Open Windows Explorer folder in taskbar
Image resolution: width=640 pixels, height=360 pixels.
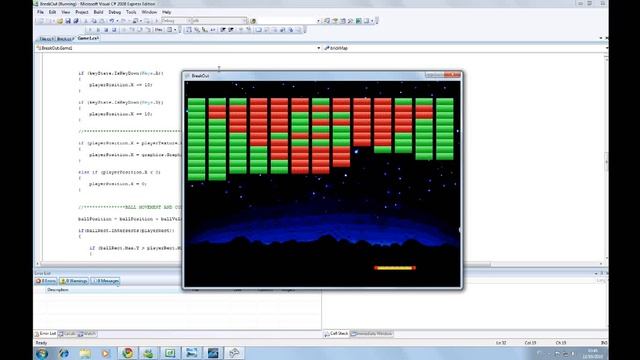pos(85,353)
